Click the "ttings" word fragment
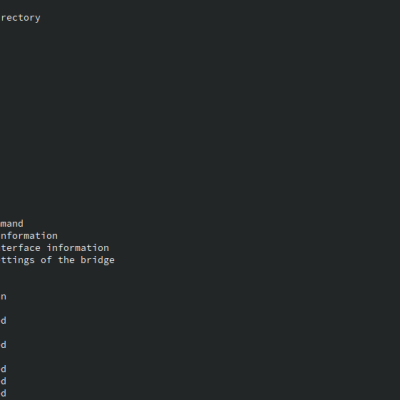Screen dimensions: 400x400 point(18,260)
